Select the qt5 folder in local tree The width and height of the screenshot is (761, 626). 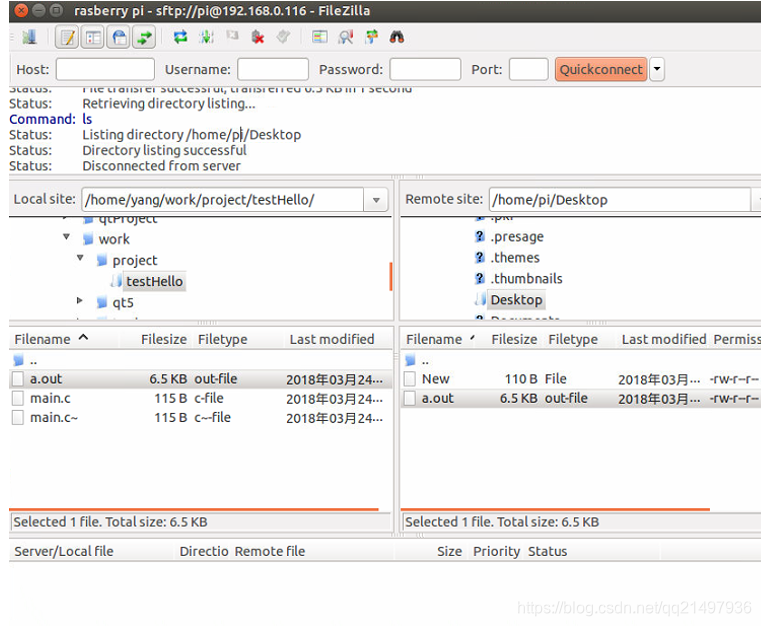[123, 303]
